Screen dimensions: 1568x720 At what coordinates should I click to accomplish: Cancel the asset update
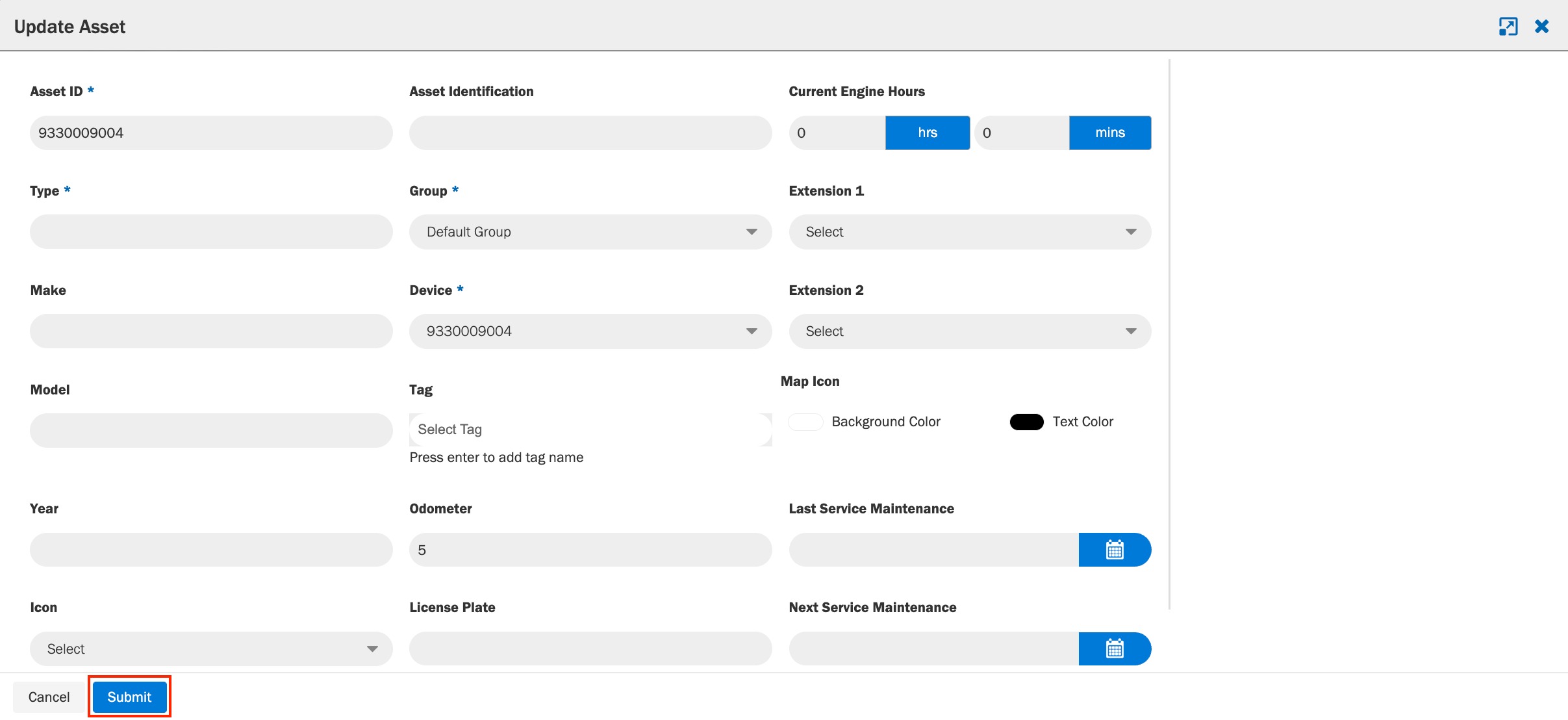[49, 697]
